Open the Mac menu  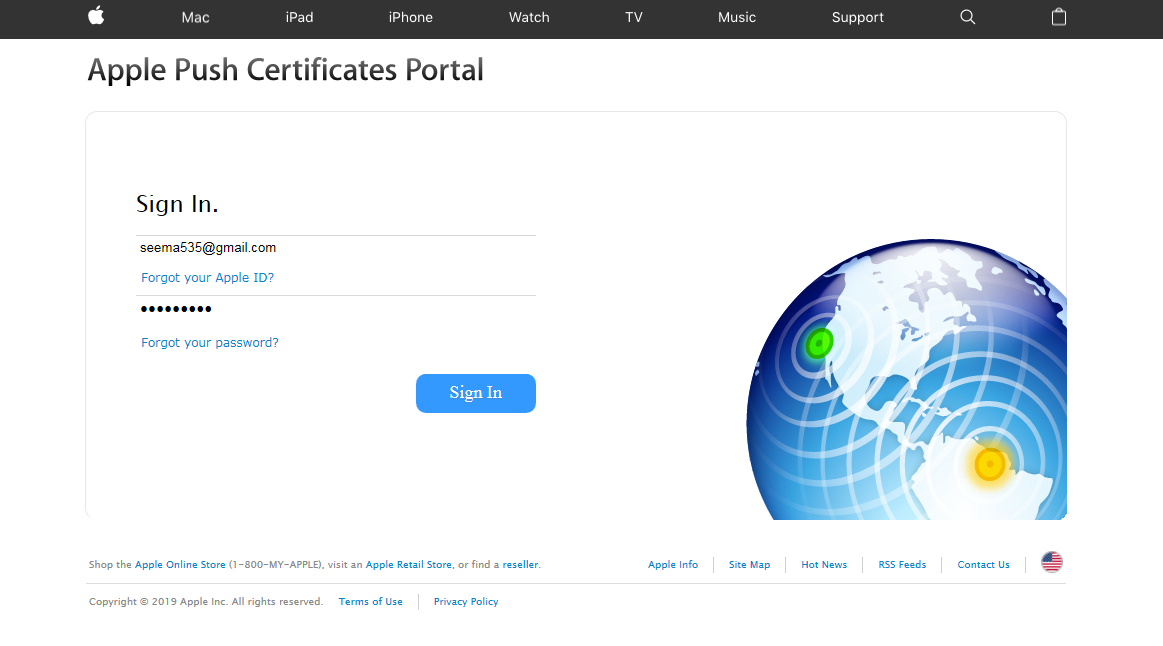195,17
